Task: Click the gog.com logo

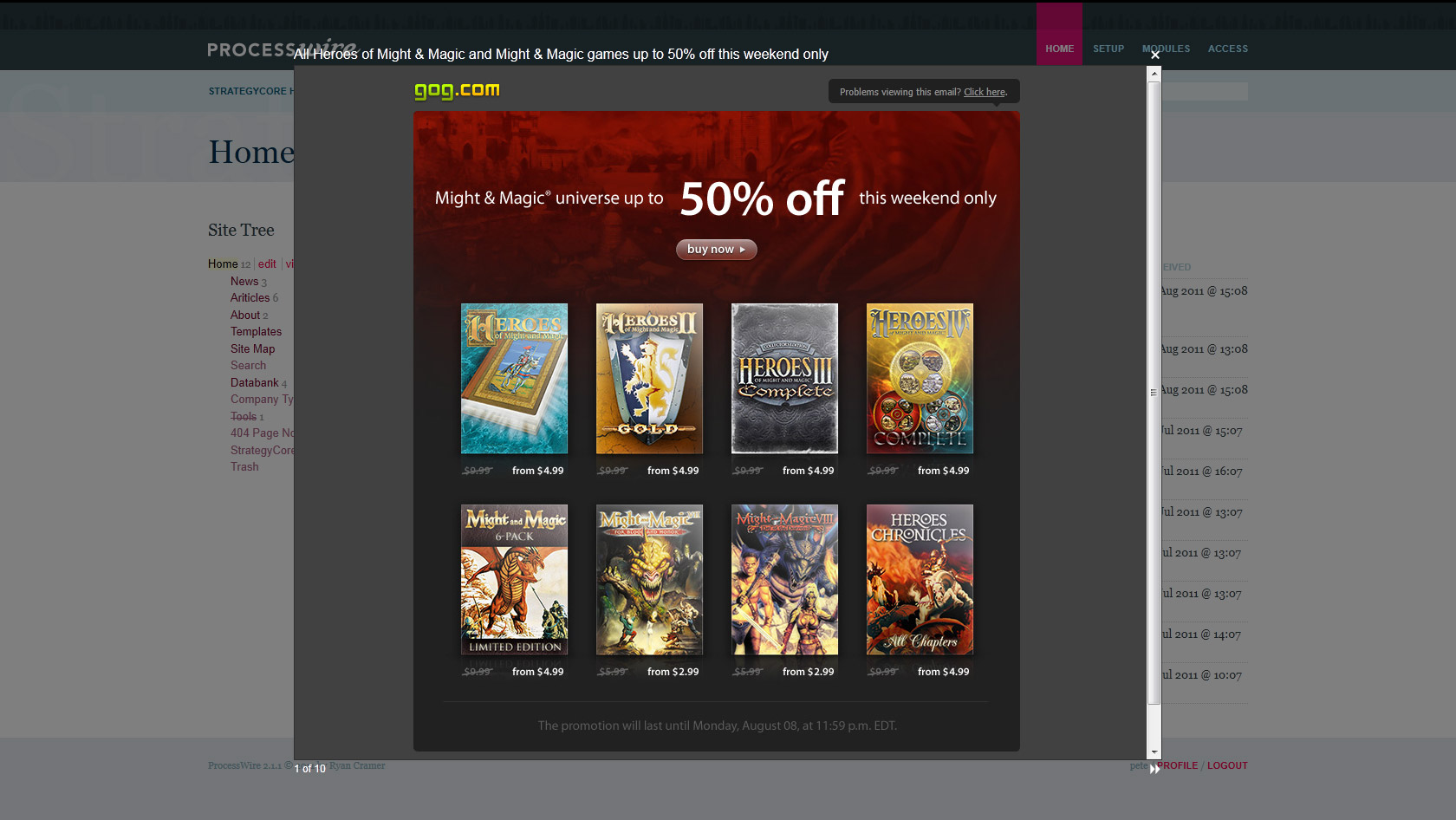Action: pos(457,90)
